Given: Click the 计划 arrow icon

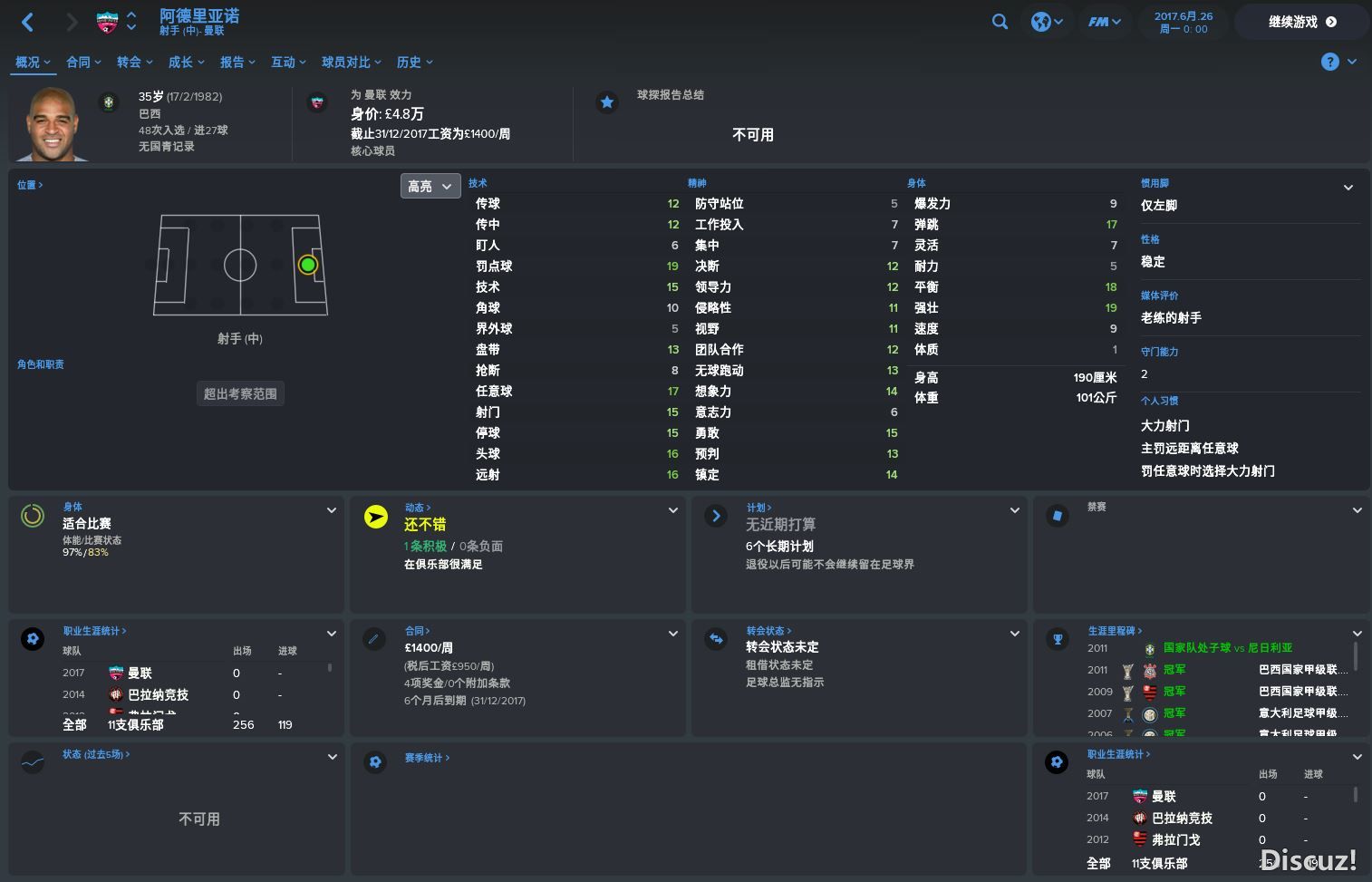Looking at the screenshot, I should coord(716,516).
